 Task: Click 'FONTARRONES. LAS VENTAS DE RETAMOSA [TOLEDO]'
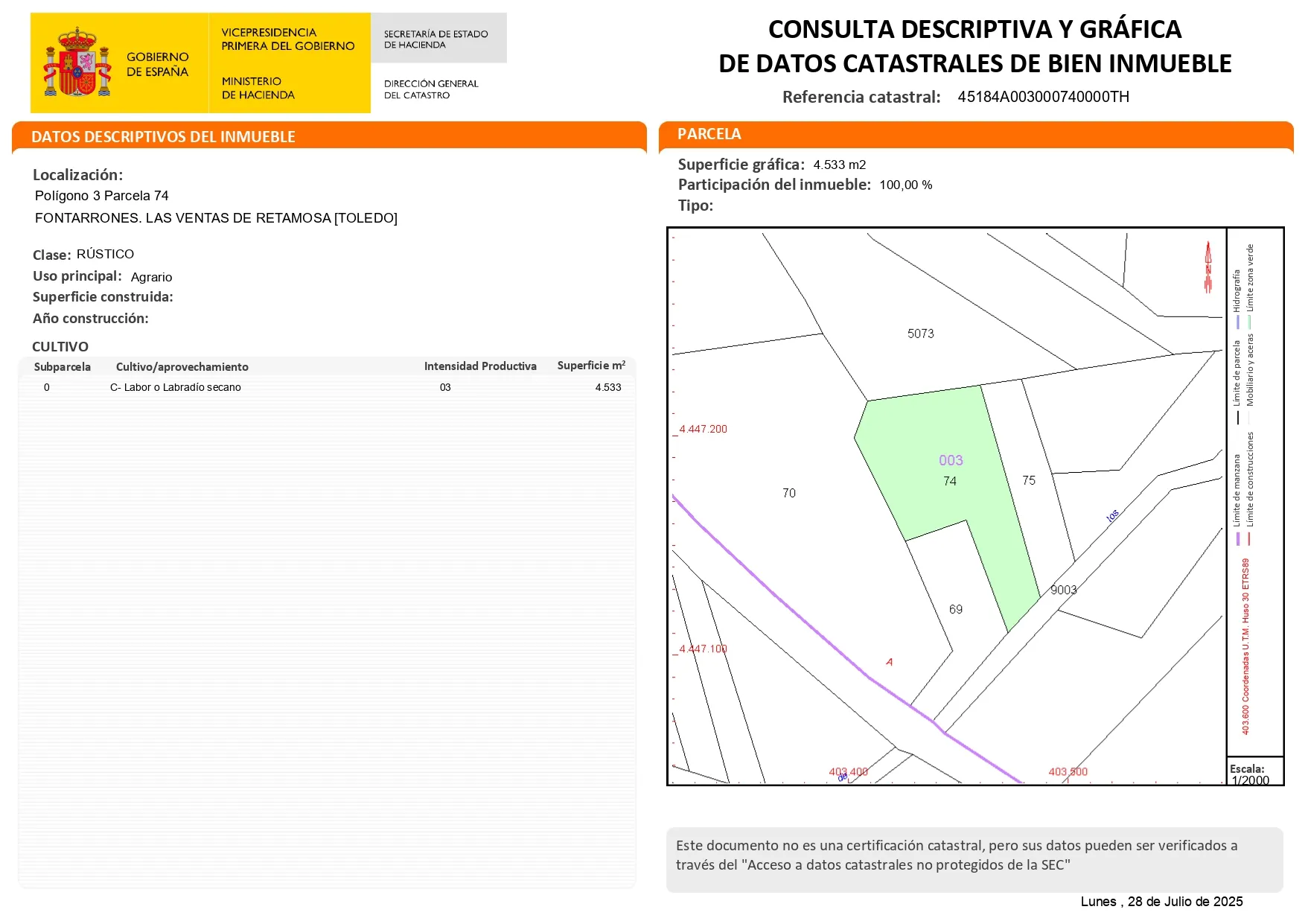tap(216, 218)
